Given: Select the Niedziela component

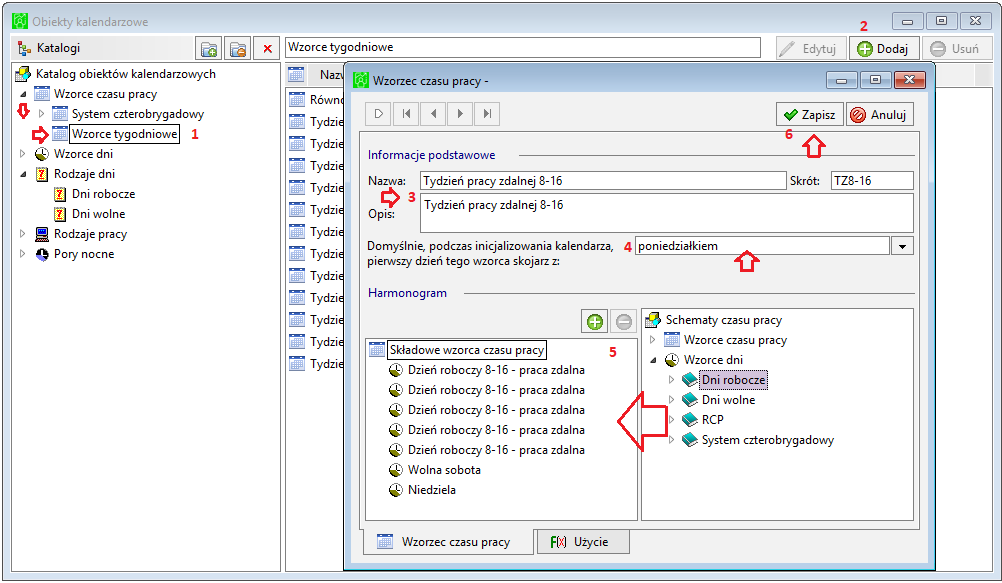Looking at the screenshot, I should 432,490.
